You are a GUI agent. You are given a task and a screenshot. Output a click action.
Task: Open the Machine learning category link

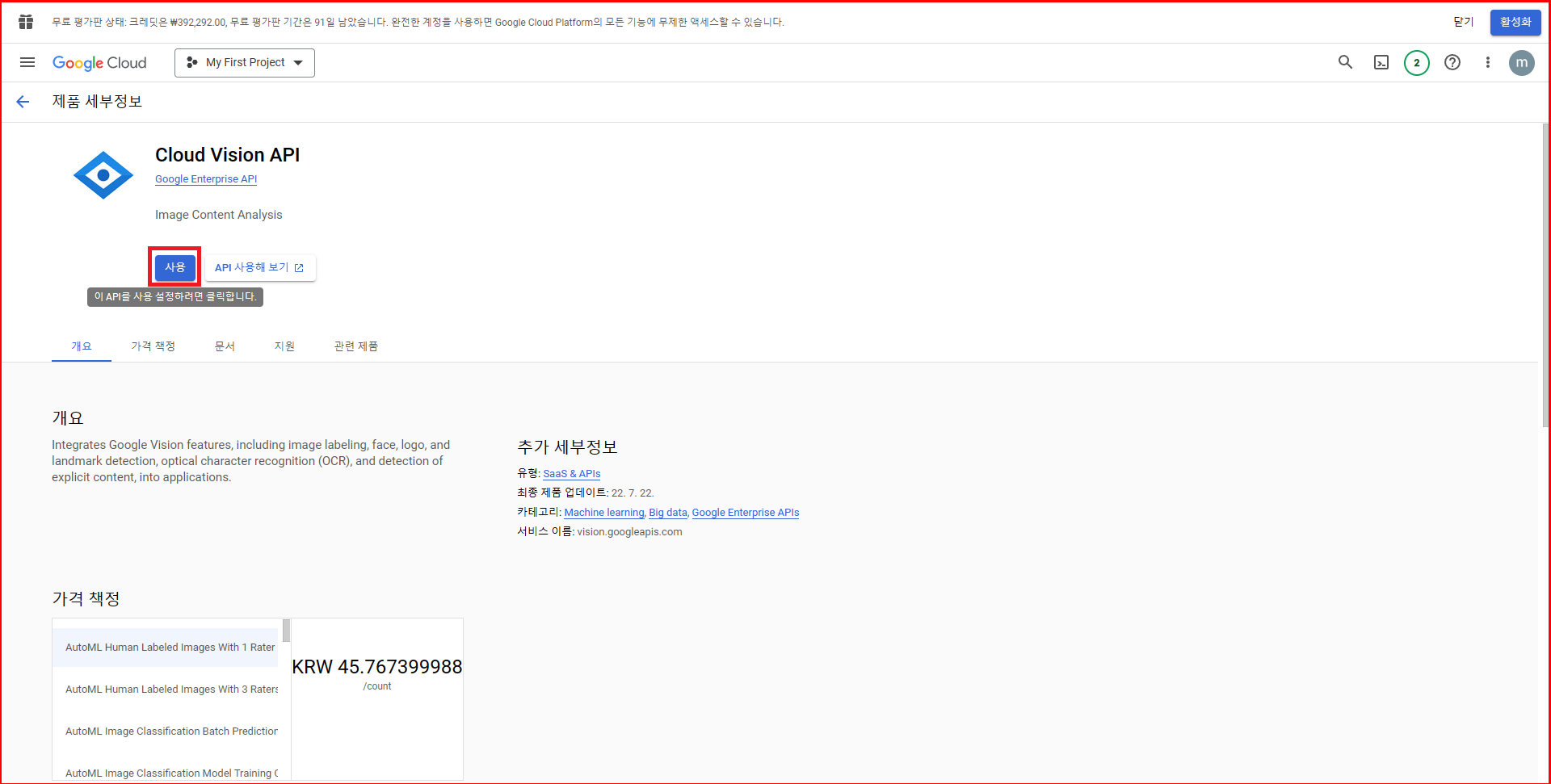[604, 513]
